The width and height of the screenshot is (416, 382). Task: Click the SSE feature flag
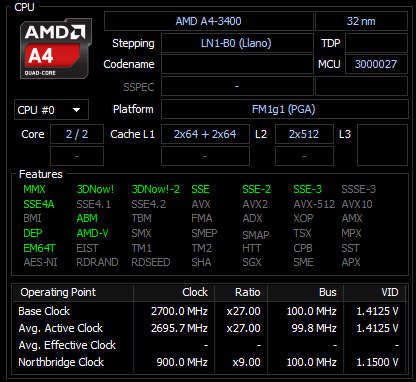tap(200, 189)
